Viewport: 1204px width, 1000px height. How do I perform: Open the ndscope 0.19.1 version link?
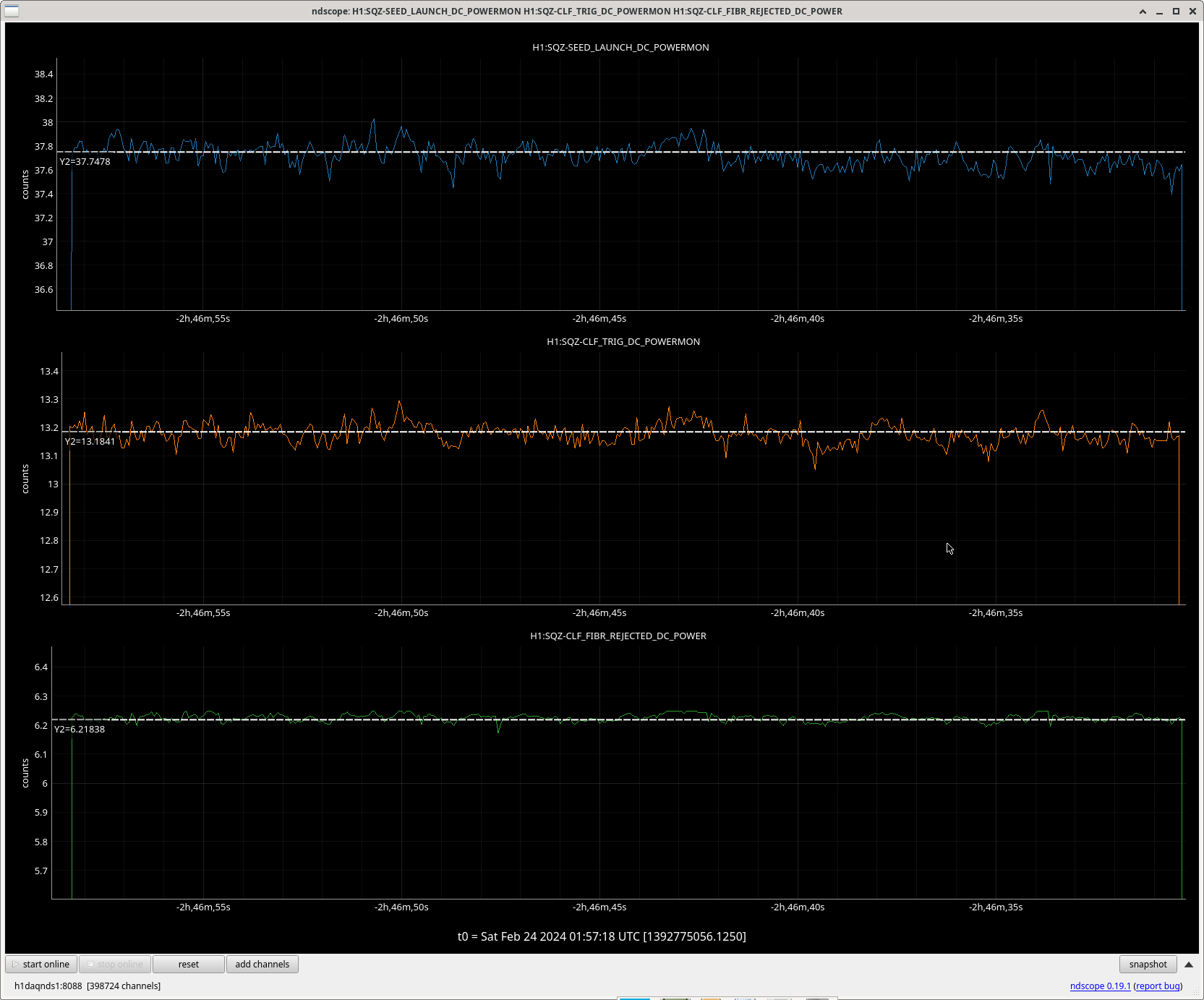pos(1100,986)
